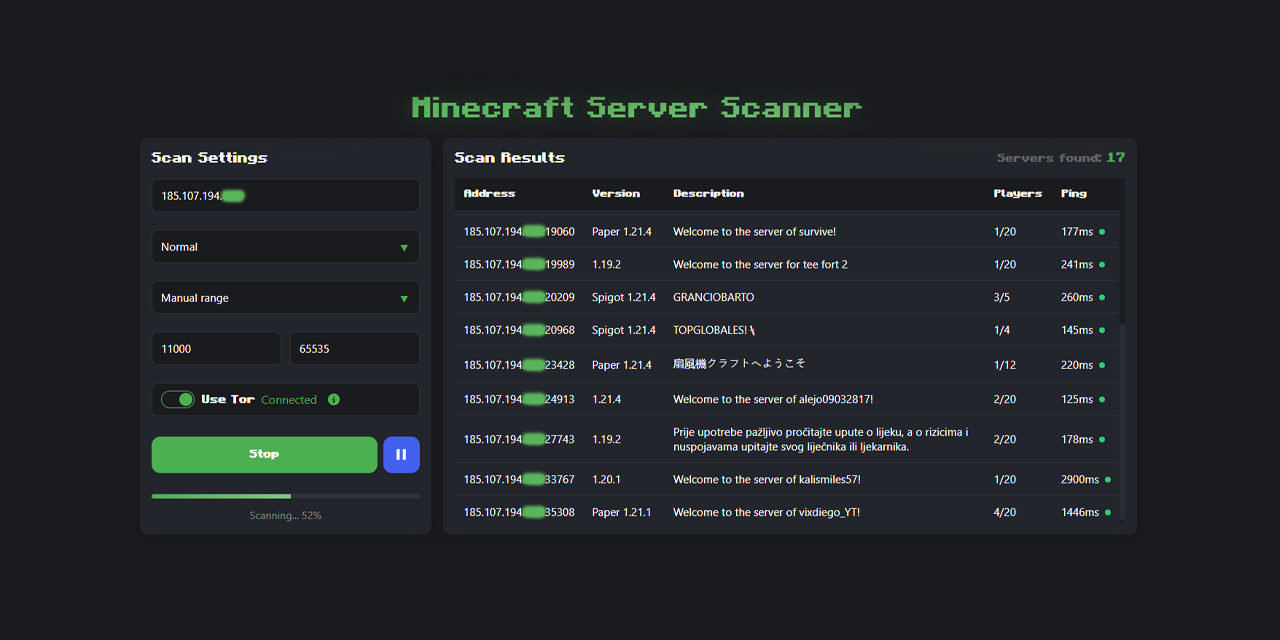
Task: Click the 11000 start port field
Action: tap(216, 348)
